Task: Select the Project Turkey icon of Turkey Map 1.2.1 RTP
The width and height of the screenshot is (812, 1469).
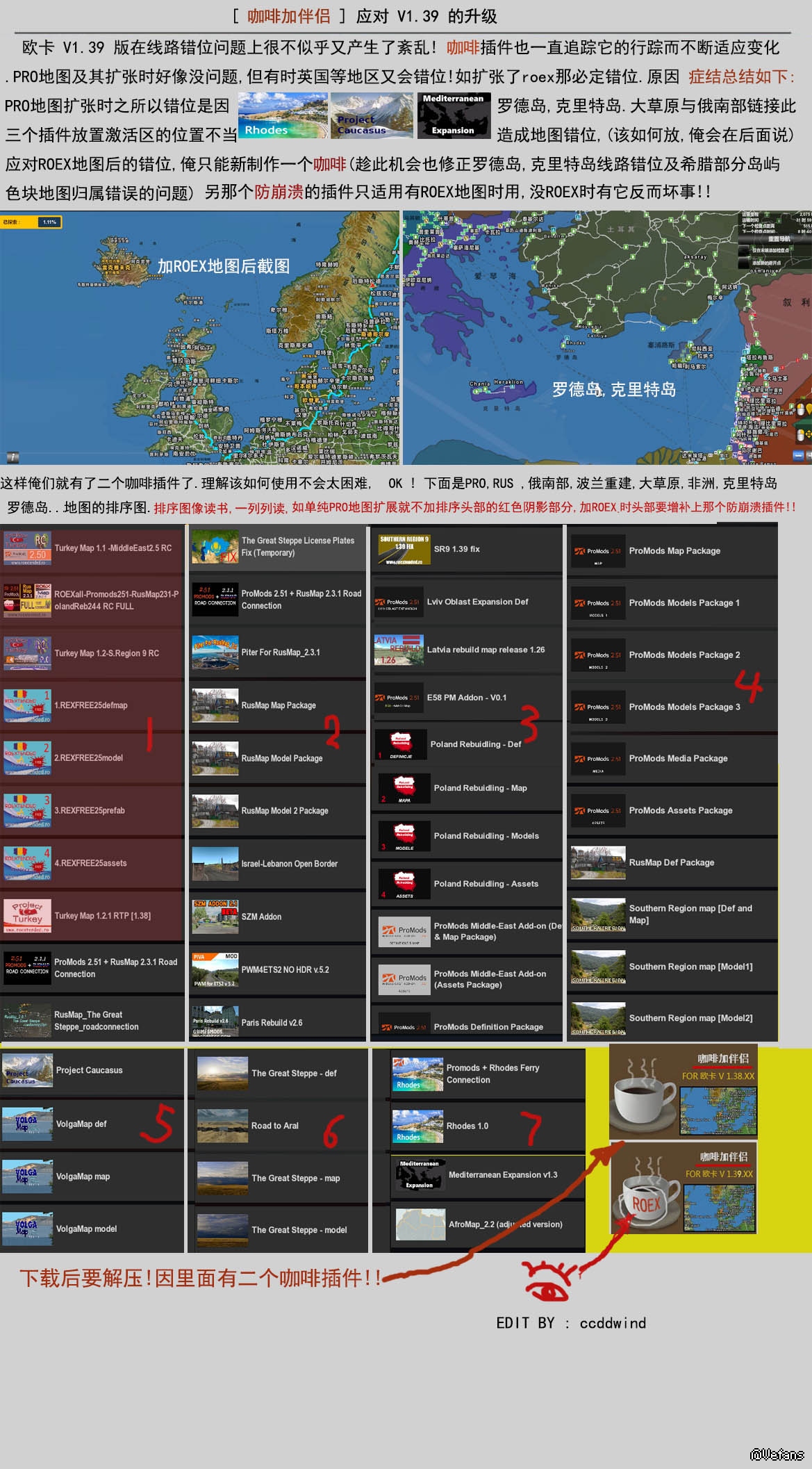Action: point(26,916)
